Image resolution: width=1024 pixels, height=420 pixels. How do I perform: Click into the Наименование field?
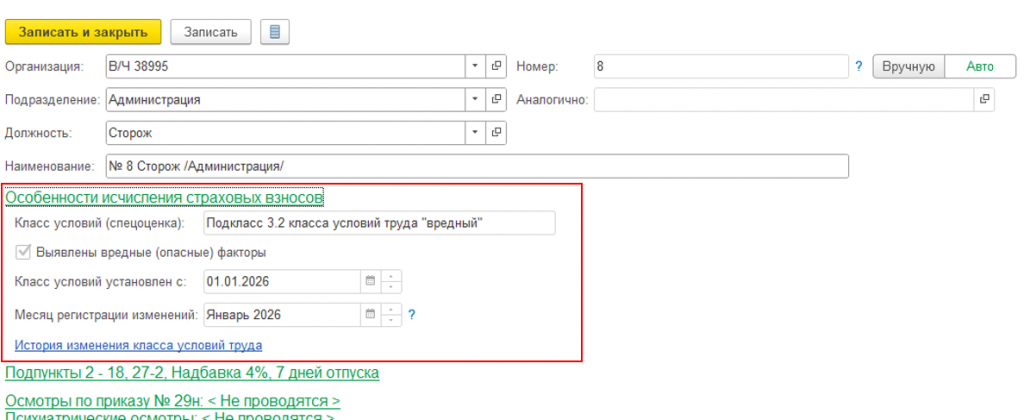(477, 166)
